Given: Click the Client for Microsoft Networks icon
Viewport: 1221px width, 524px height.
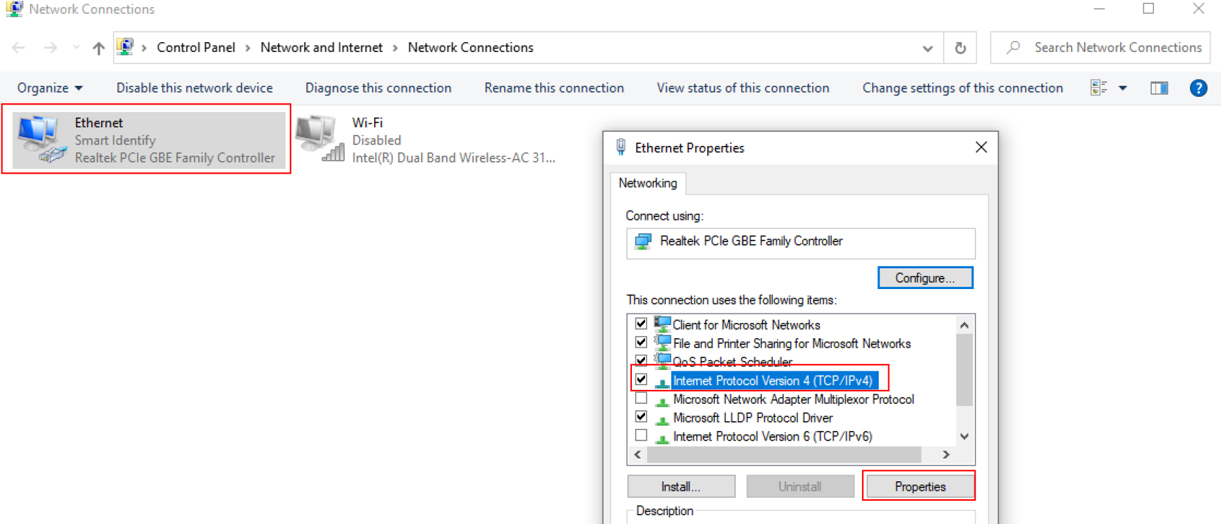Looking at the screenshot, I should [662, 324].
